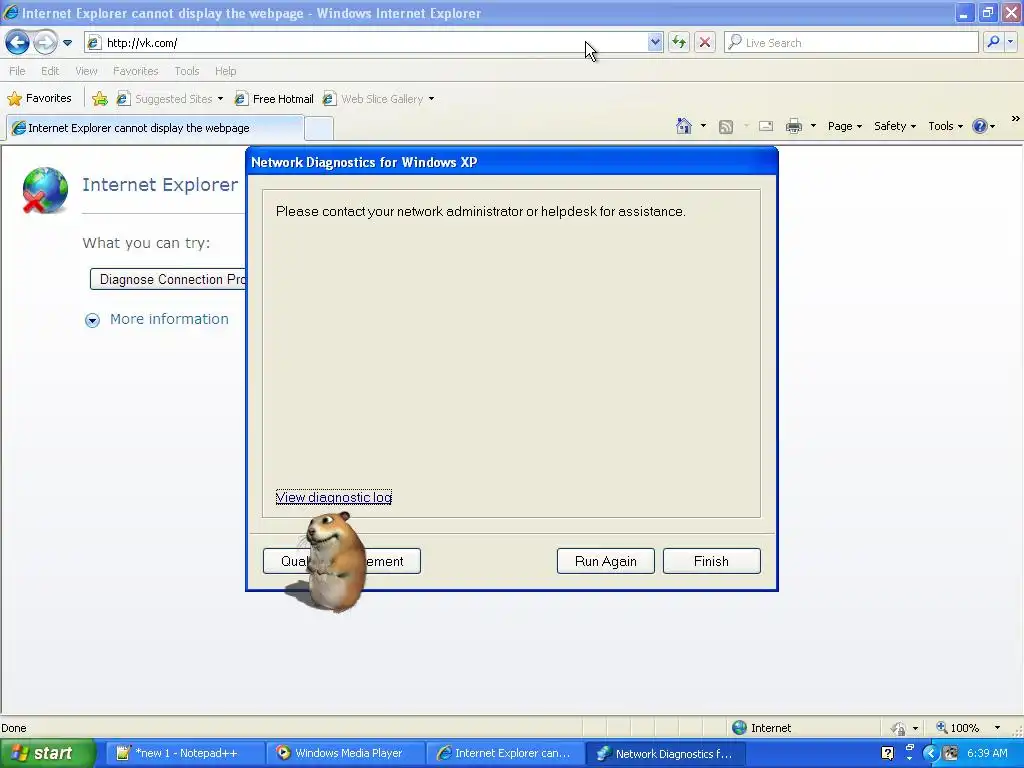Image resolution: width=1024 pixels, height=768 pixels.
Task: Switch to Internet Explorer taskbar button
Action: [x=504, y=754]
